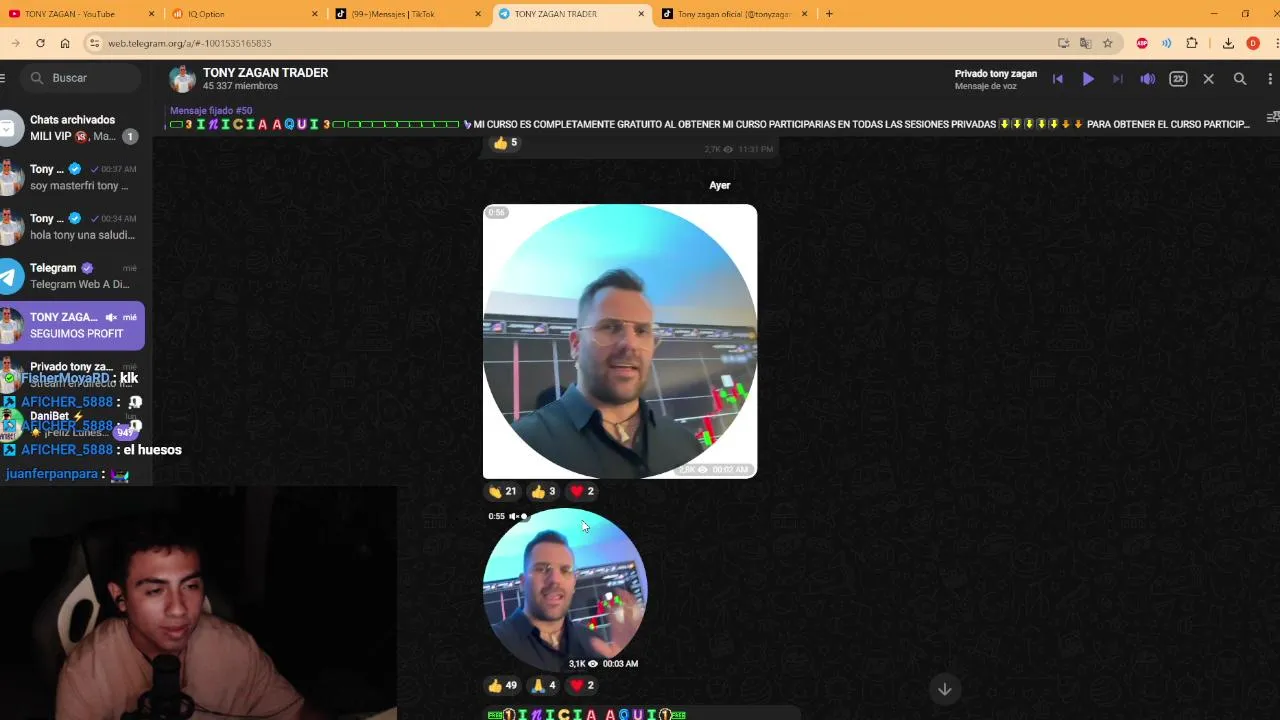This screenshot has width=1280, height=720.
Task: Select TONY ZAGA... SEGUIMOS PROFIT chat
Action: tap(72, 325)
